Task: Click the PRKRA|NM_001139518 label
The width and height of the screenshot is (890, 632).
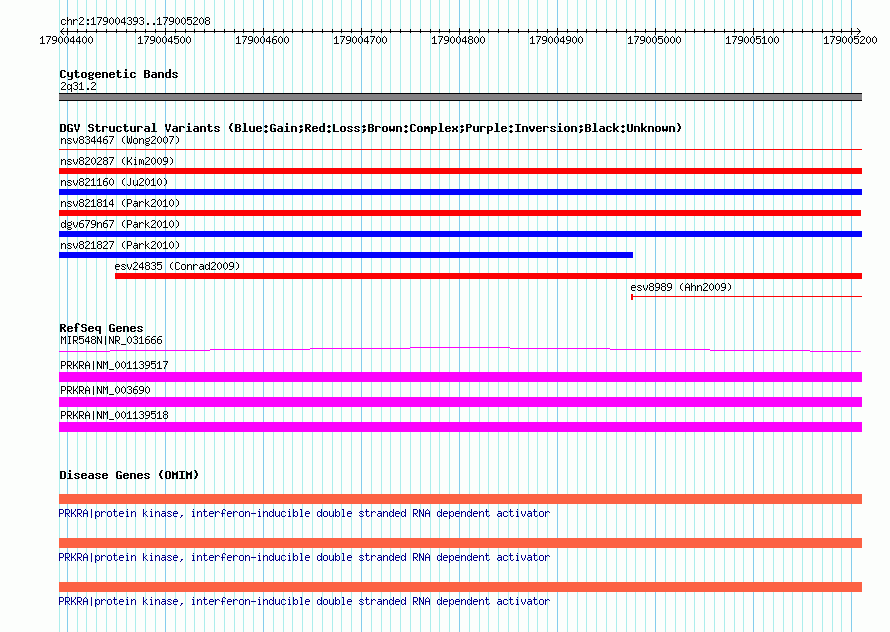Action: [x=114, y=416]
